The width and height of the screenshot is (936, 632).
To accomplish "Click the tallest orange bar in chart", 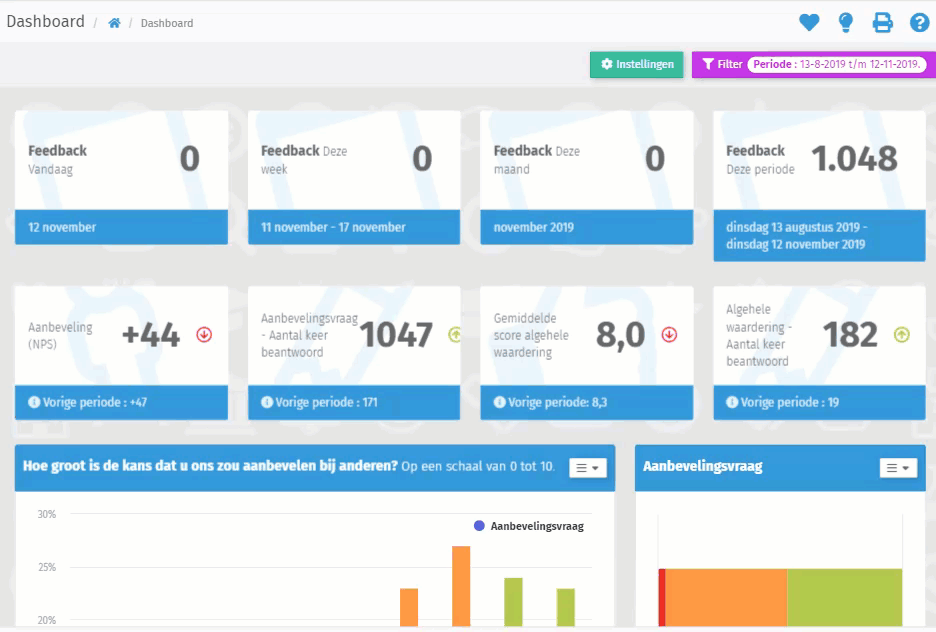I will 461,586.
